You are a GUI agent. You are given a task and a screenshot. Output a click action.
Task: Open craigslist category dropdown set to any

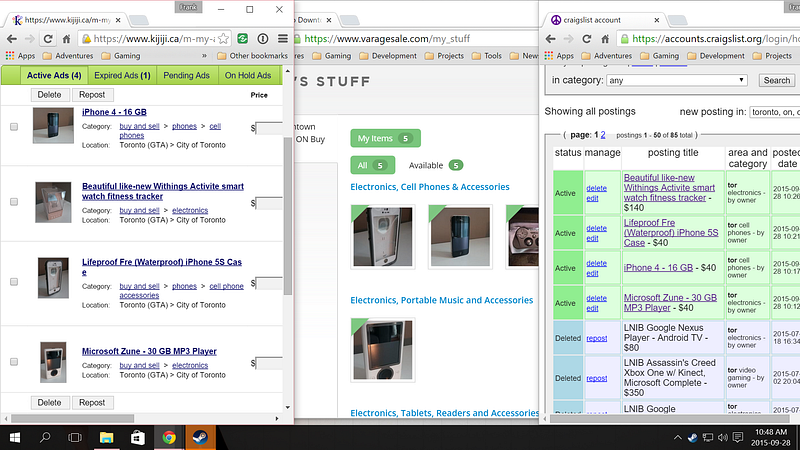[677, 80]
